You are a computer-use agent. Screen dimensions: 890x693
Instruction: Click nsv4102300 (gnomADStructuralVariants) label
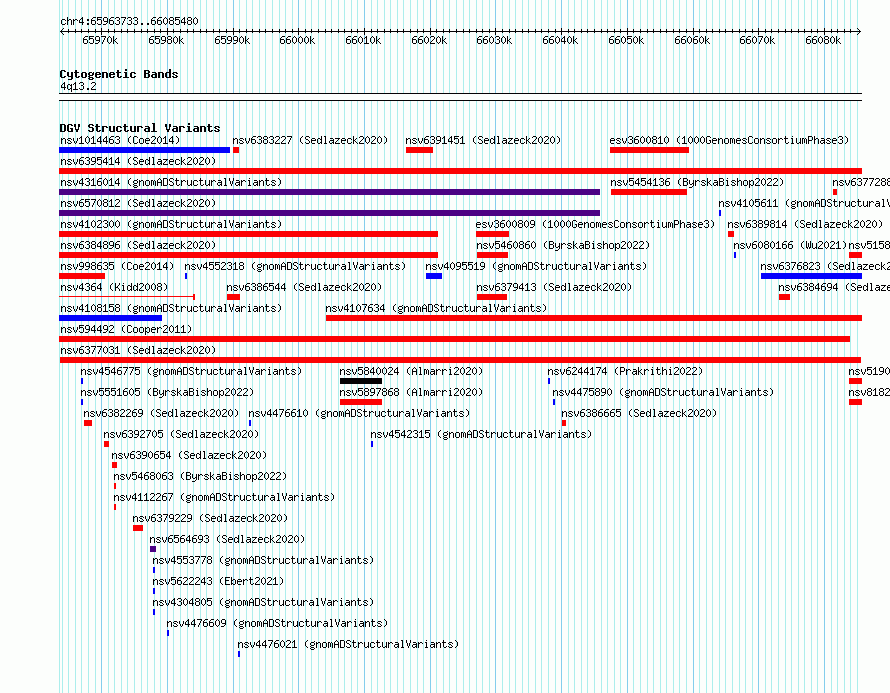[x=171, y=224]
